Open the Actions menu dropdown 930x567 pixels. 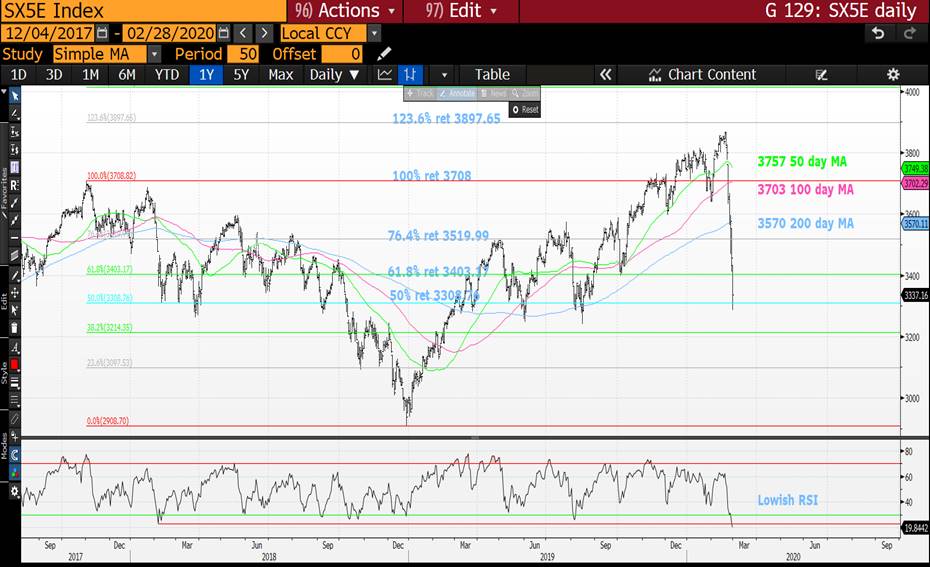pos(345,11)
